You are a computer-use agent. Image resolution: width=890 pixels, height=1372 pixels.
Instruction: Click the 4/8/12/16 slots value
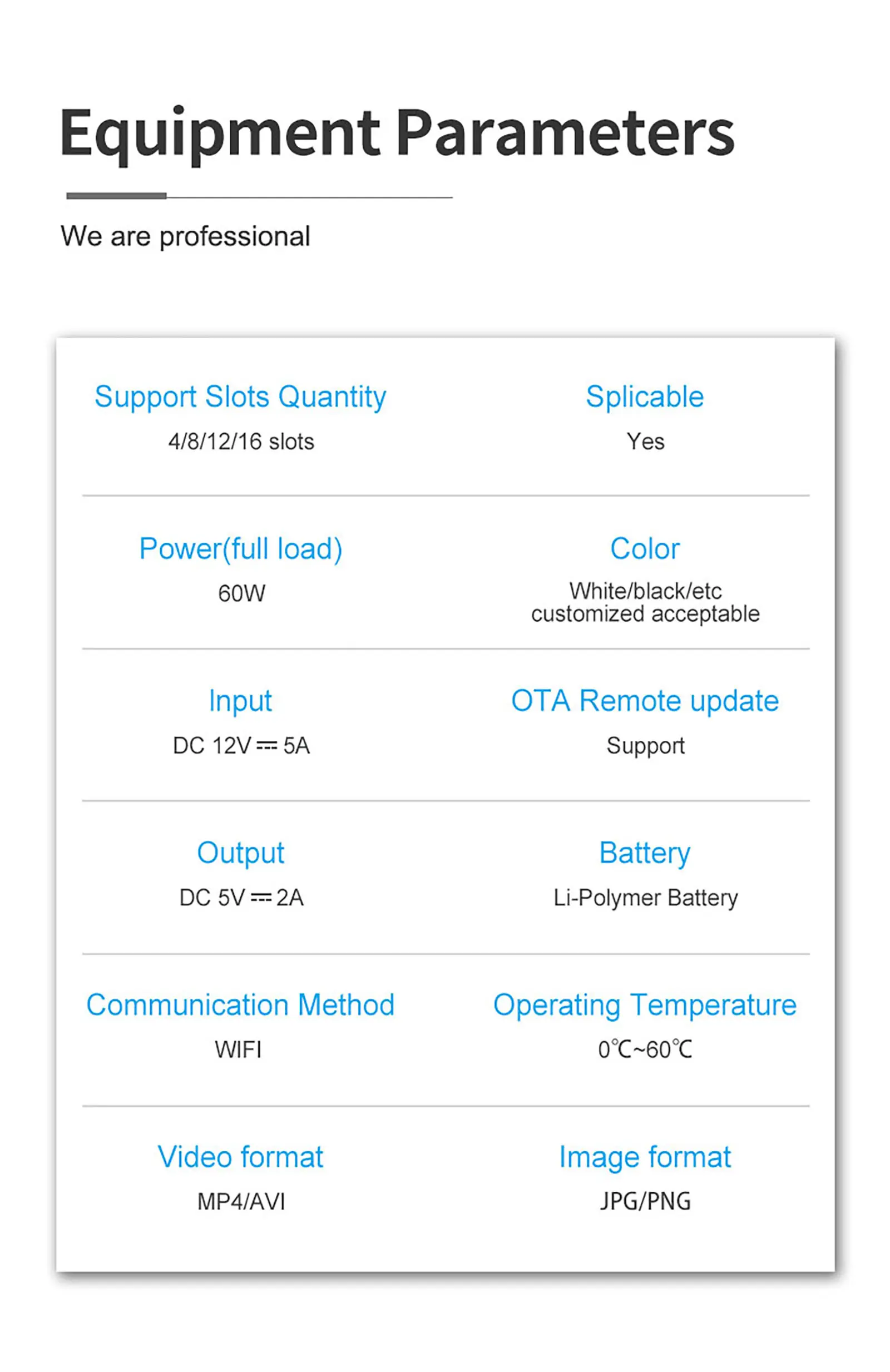click(x=241, y=442)
